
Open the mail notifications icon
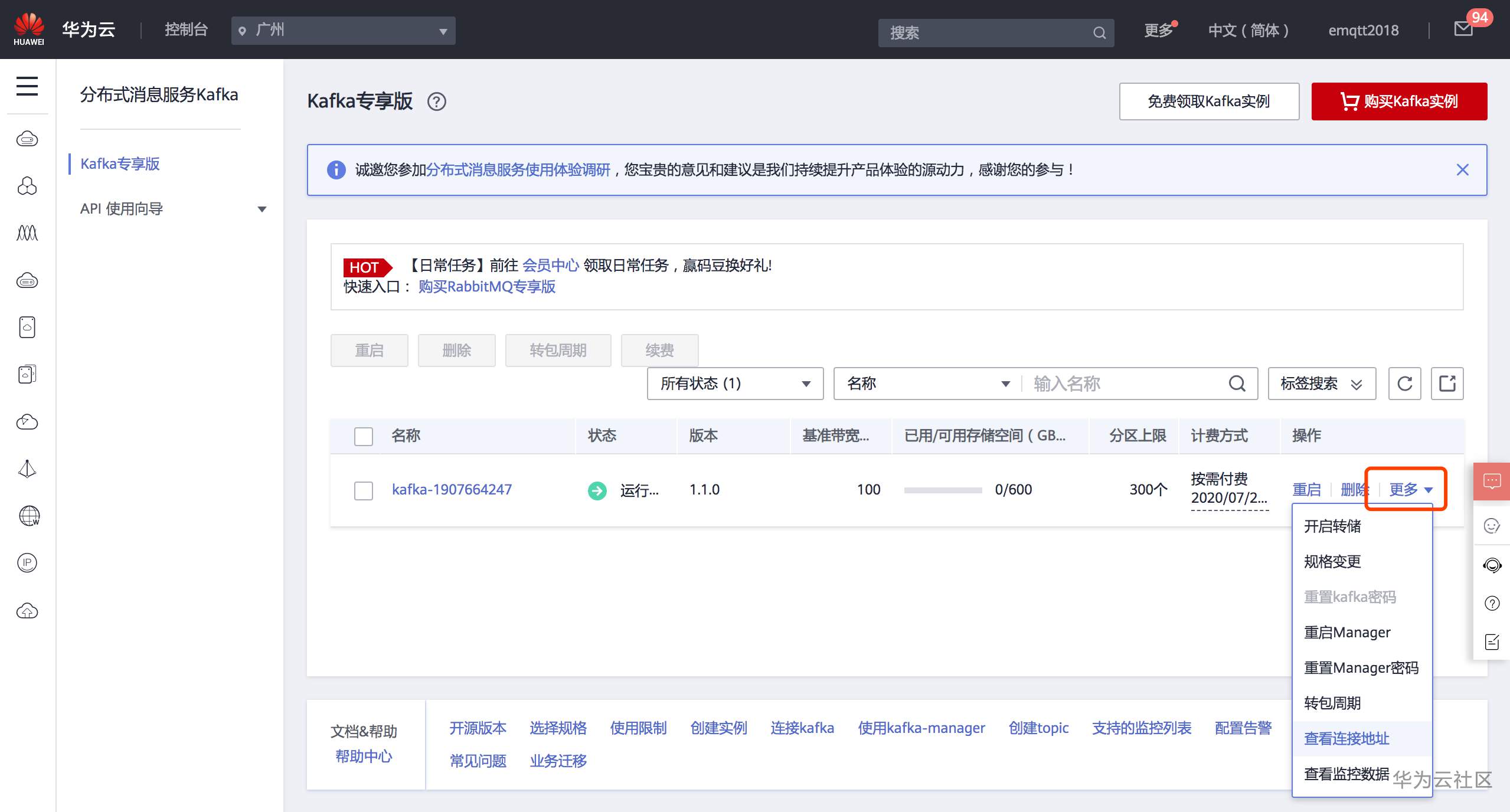(x=1463, y=29)
